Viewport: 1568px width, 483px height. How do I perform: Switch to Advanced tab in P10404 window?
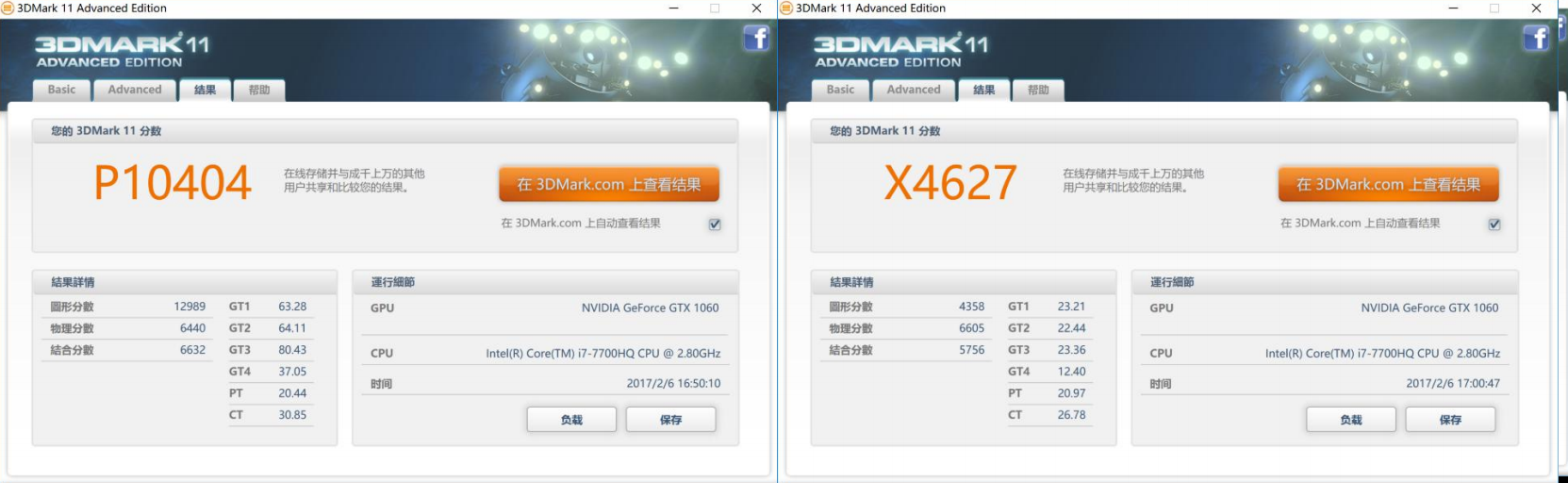(x=135, y=90)
